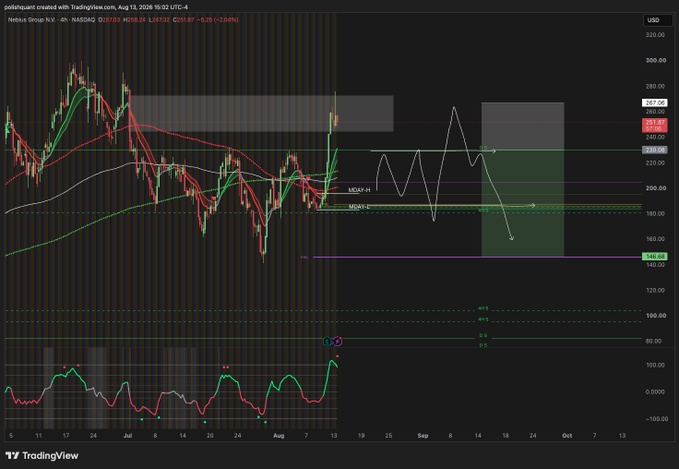Click the 100.00 price axis value
The height and width of the screenshot is (469, 679).
pyautogui.click(x=655, y=316)
